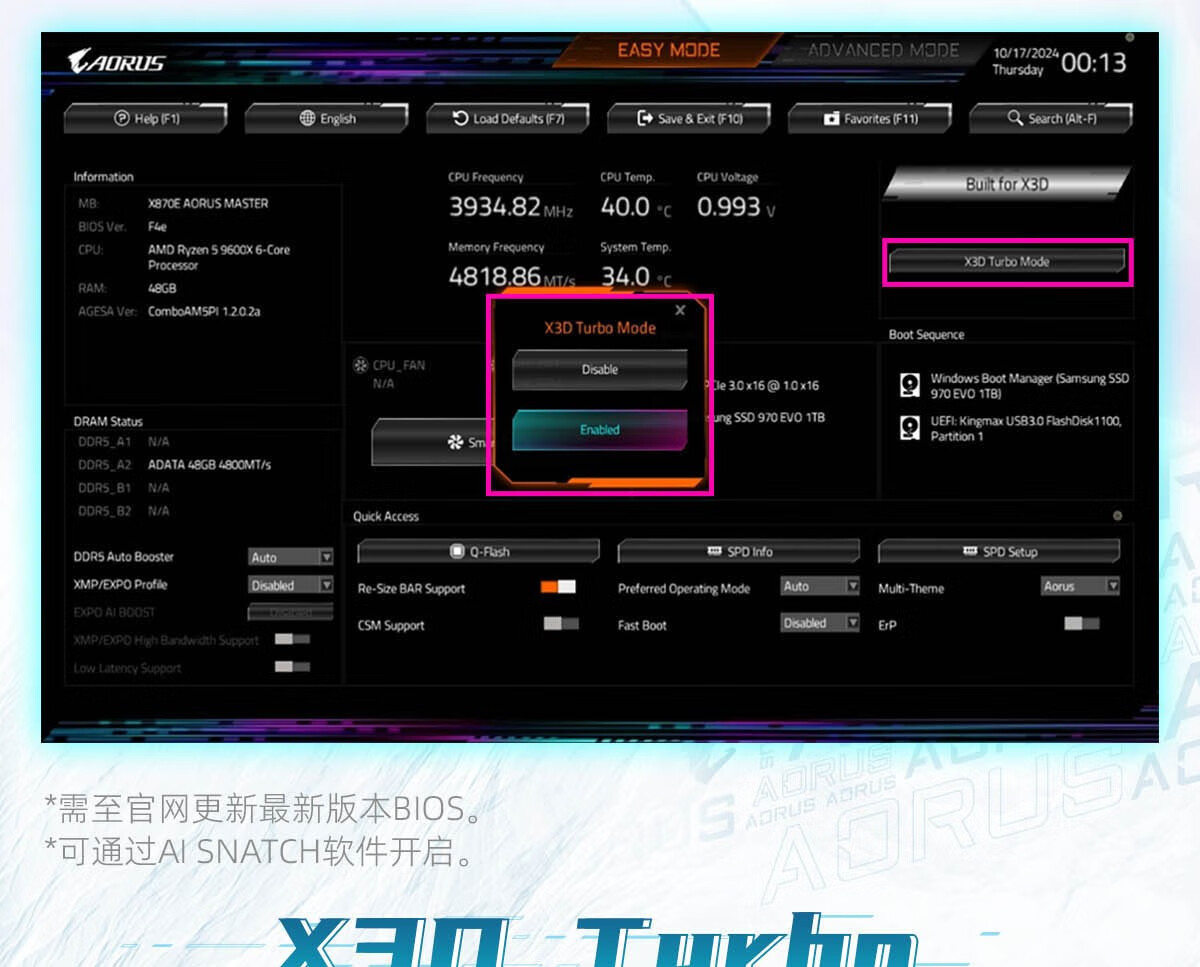The width and height of the screenshot is (1200, 967).
Task: Toggle CSM Support switch
Action: [x=561, y=624]
